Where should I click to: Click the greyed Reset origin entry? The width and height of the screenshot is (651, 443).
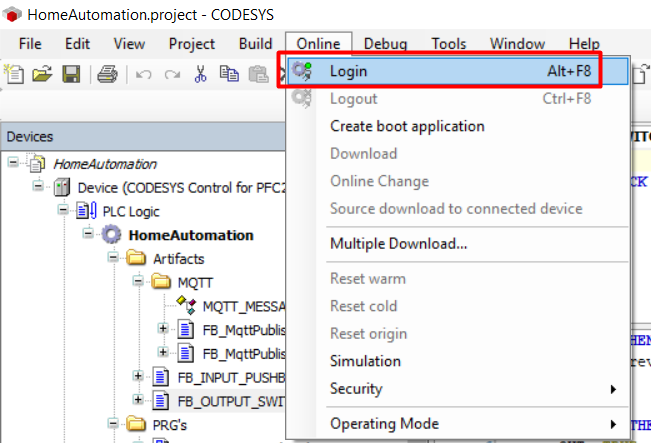pos(458,334)
